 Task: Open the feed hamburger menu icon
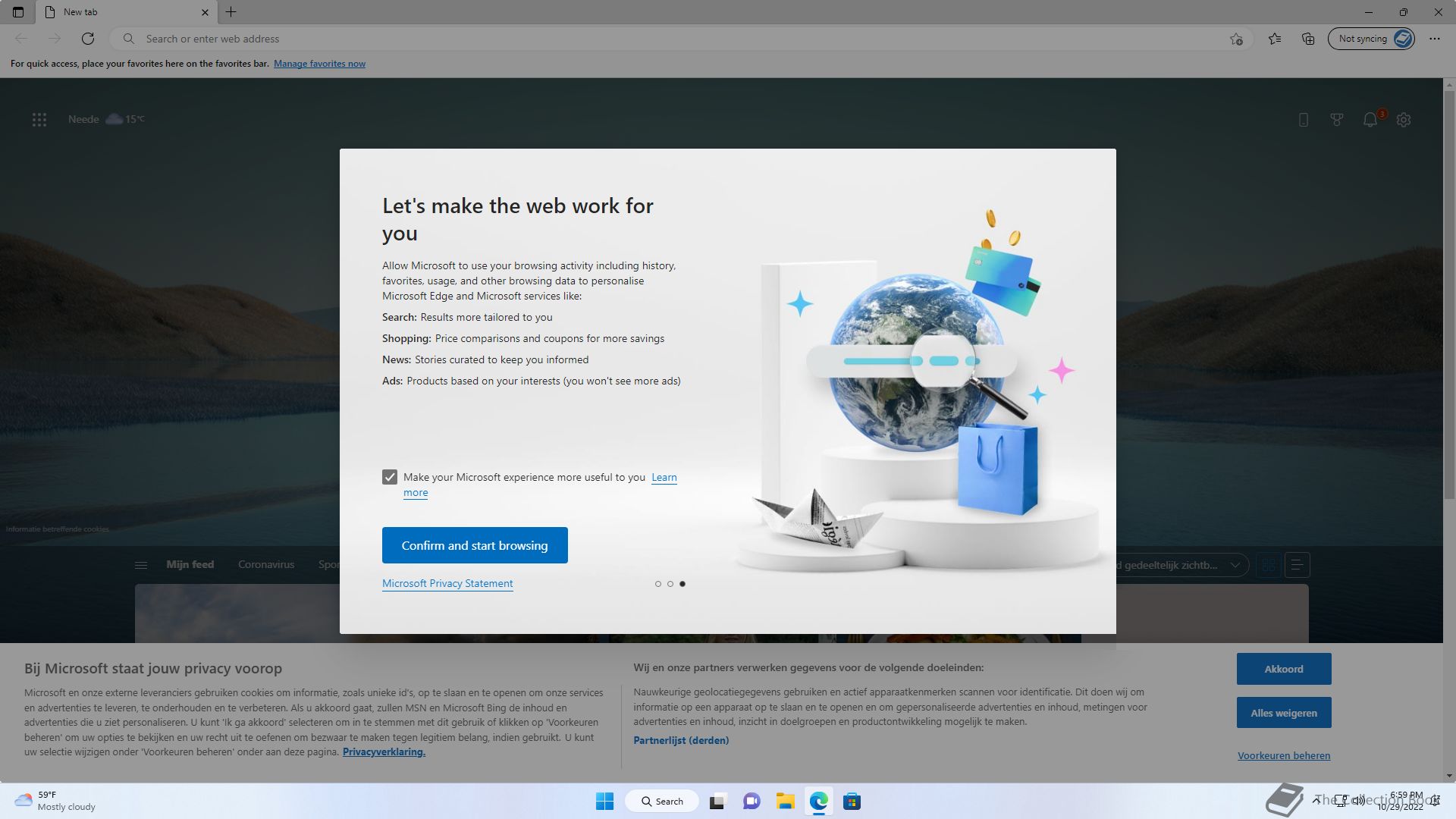[x=141, y=565]
